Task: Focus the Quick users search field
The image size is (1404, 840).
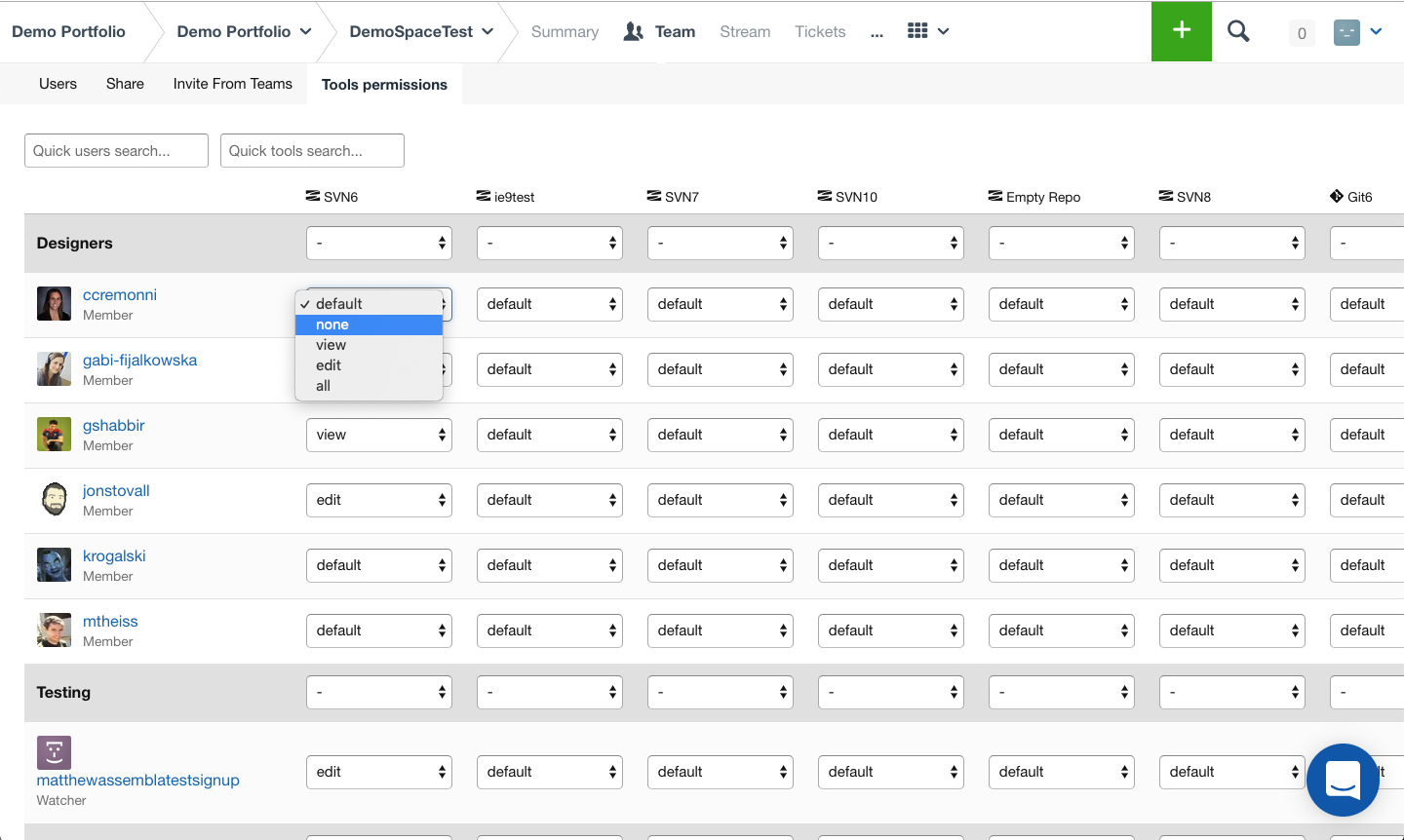Action: 116,151
